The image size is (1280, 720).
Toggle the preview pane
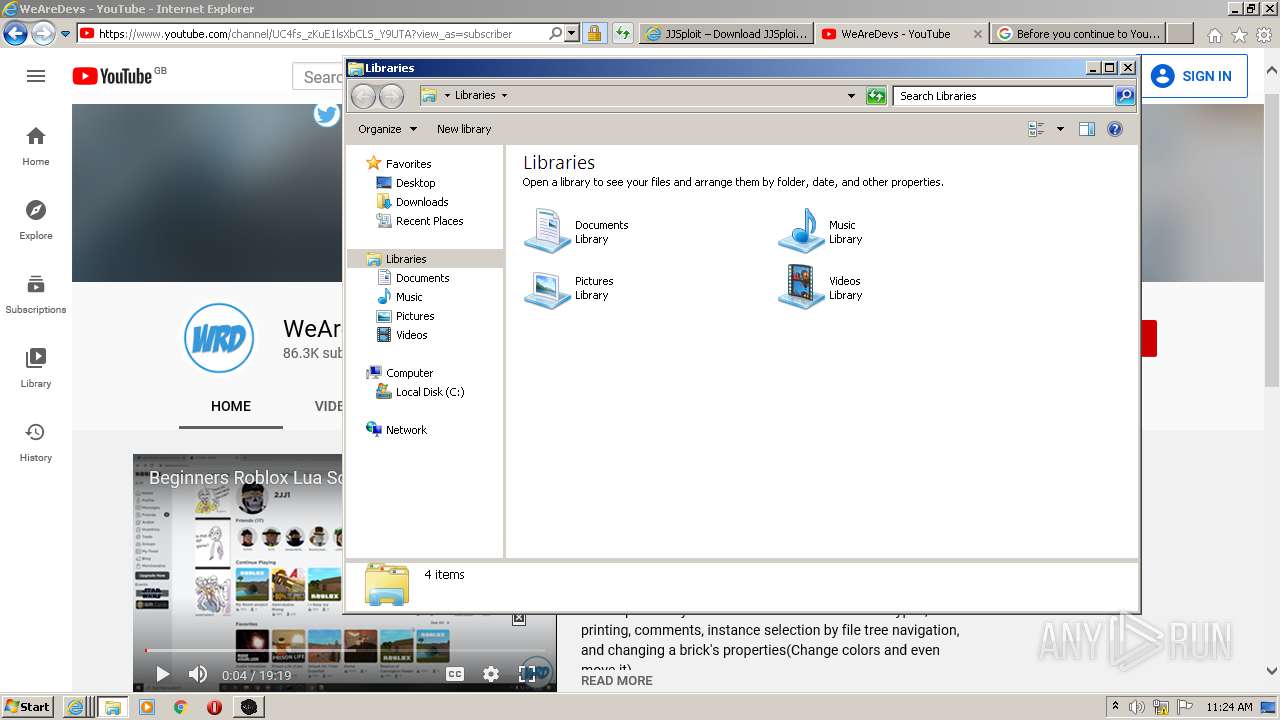(x=1087, y=129)
